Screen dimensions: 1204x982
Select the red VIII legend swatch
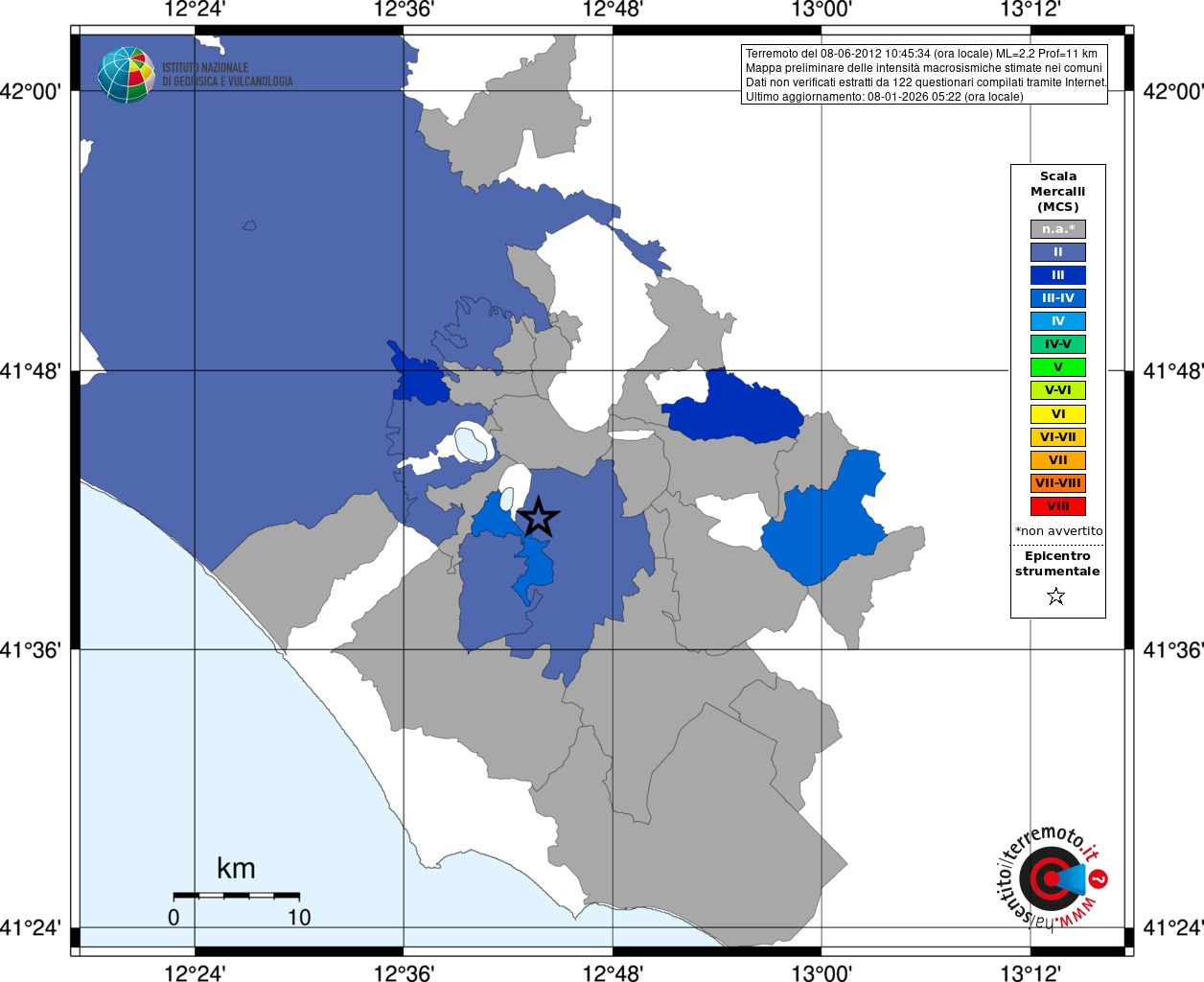coord(1058,506)
